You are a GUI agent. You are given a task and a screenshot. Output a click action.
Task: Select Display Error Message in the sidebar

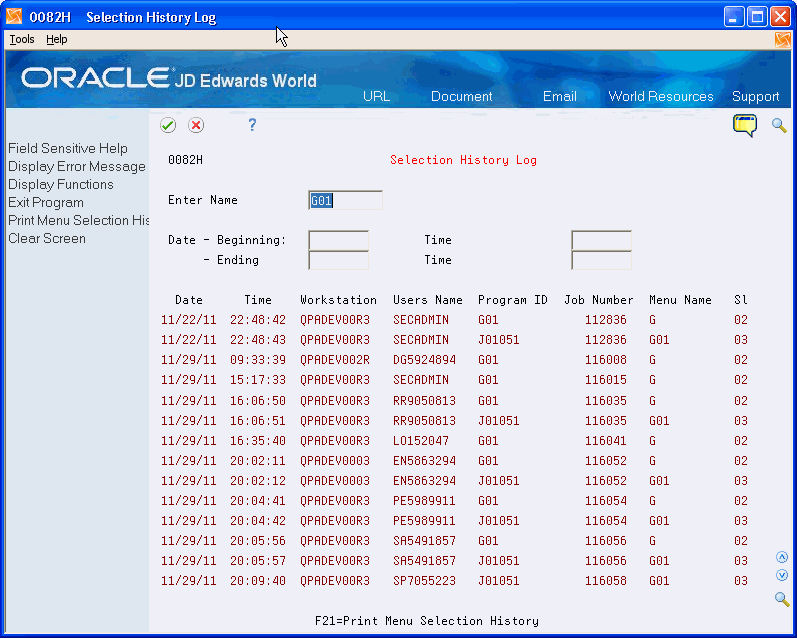tap(77, 167)
